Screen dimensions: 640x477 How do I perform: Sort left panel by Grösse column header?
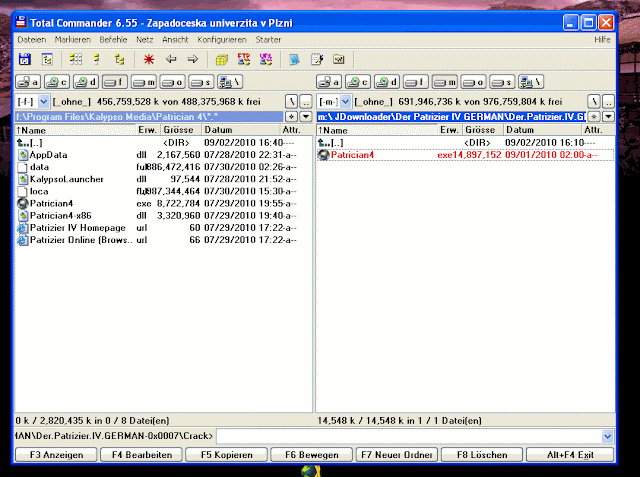(x=181, y=130)
